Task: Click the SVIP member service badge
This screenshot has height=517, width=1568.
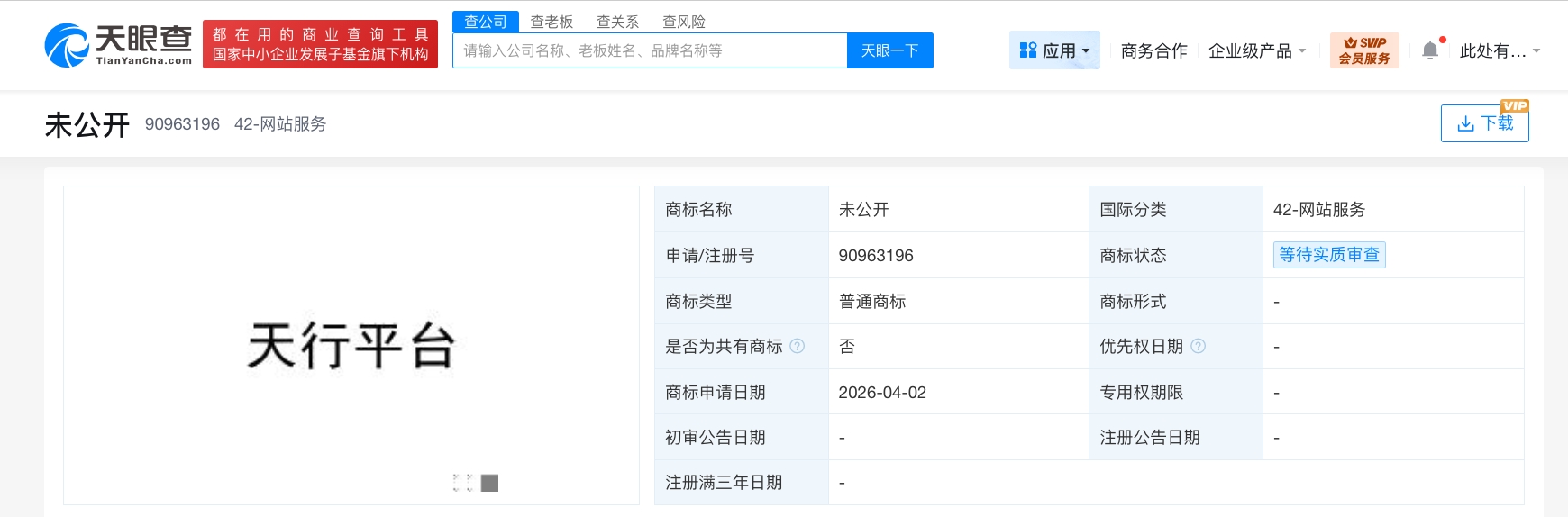Action: pyautogui.click(x=1363, y=50)
